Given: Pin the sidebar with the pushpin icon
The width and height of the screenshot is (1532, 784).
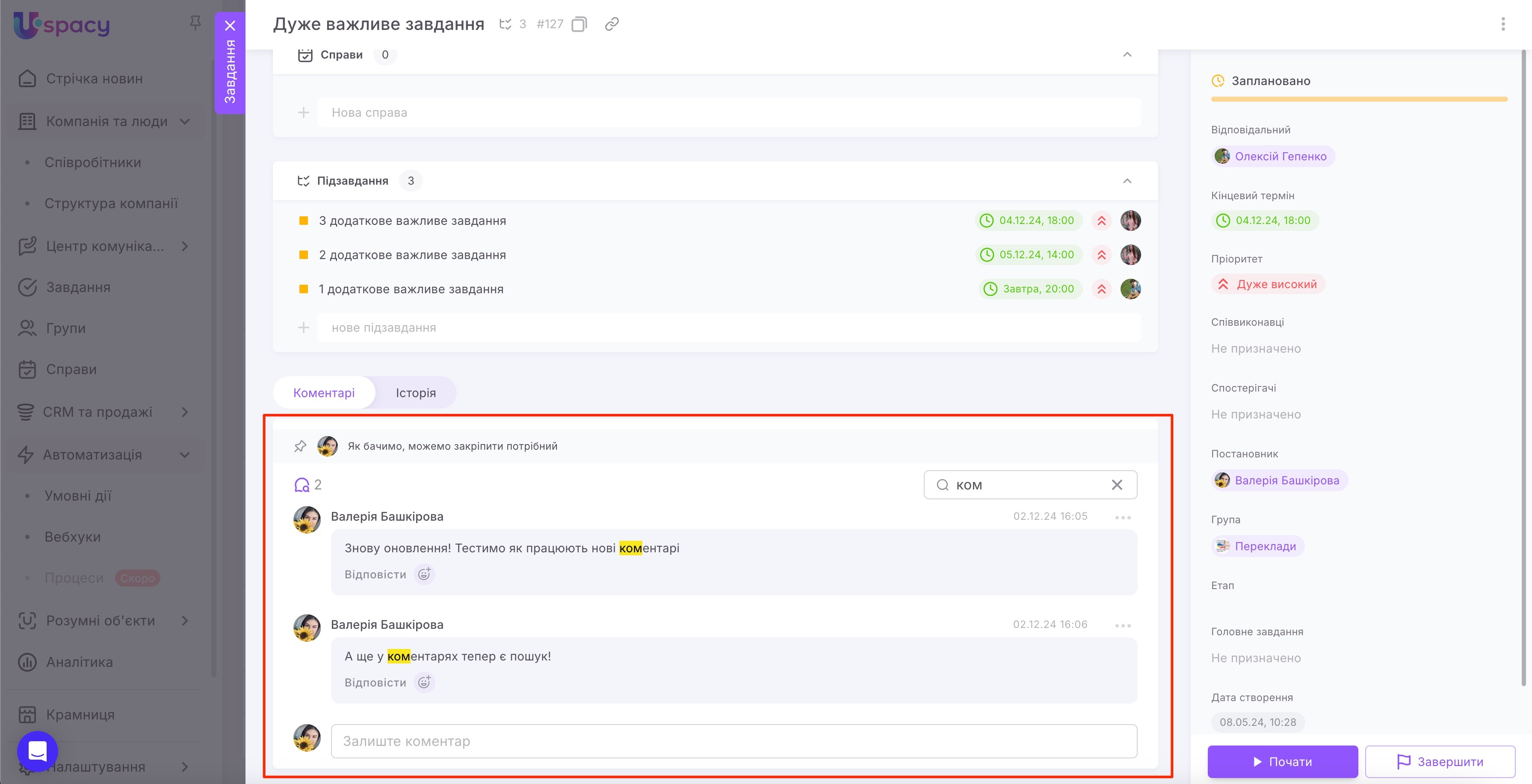Looking at the screenshot, I should 195,23.
